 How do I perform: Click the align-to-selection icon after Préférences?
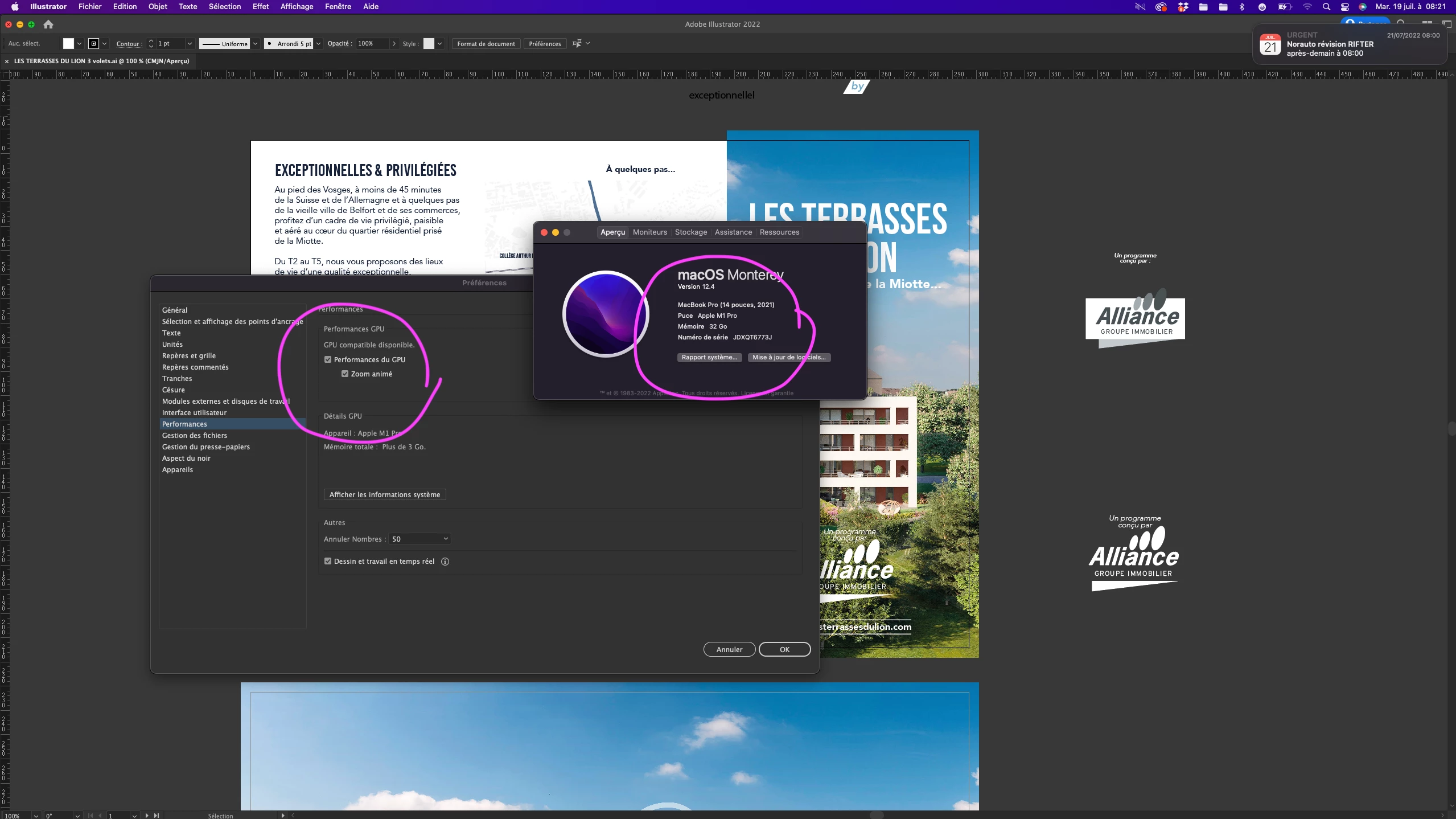[x=577, y=43]
